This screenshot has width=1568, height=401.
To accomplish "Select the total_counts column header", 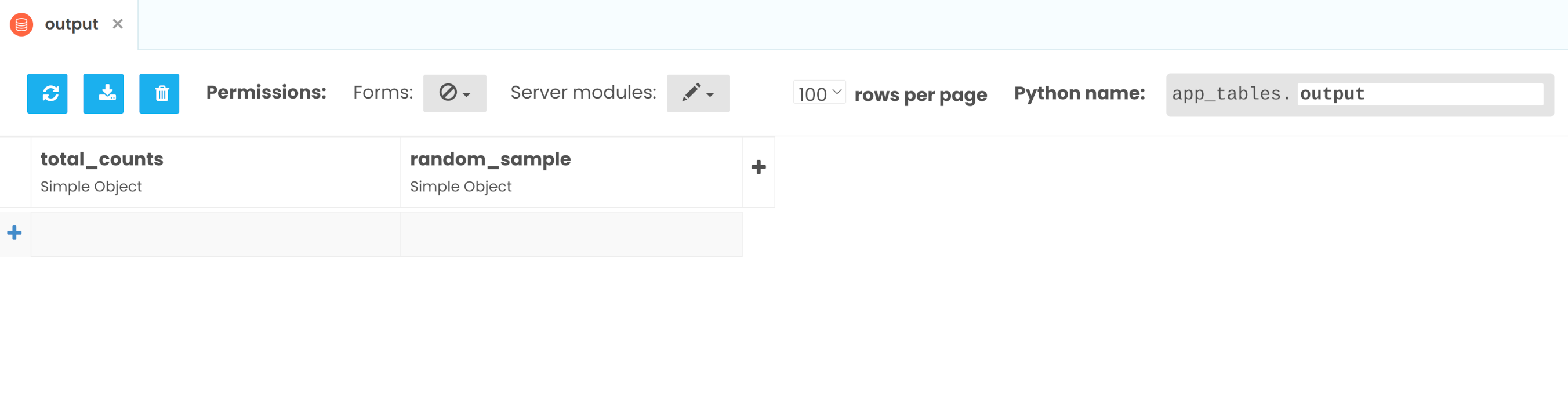I will [102, 159].
